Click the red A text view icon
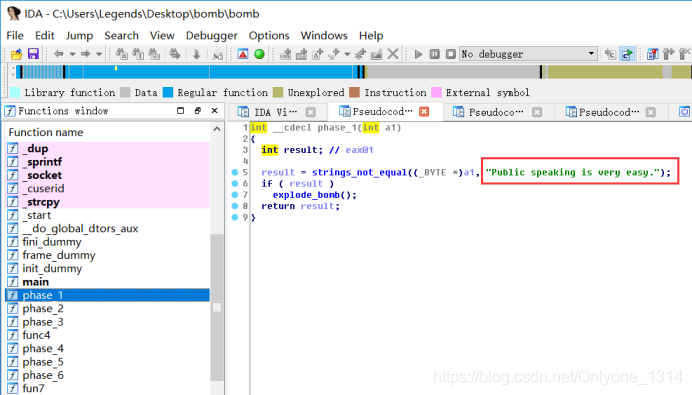Screen dimensions: 692x395 tap(243, 54)
